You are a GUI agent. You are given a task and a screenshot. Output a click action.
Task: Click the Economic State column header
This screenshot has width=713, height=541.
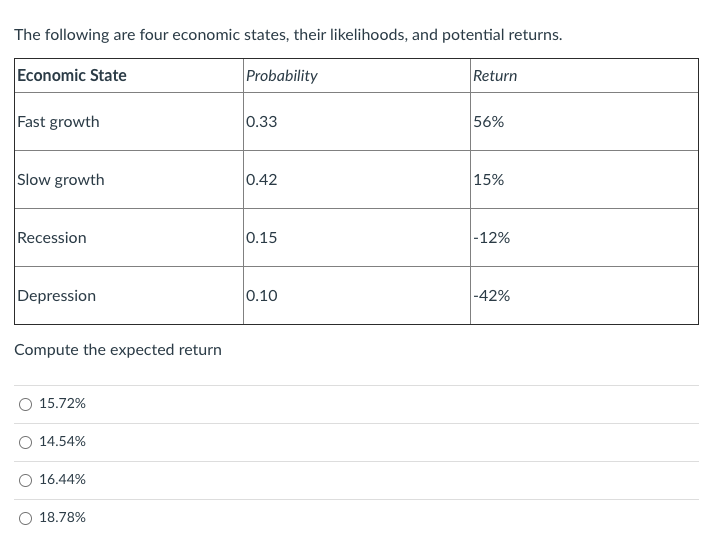72,76
